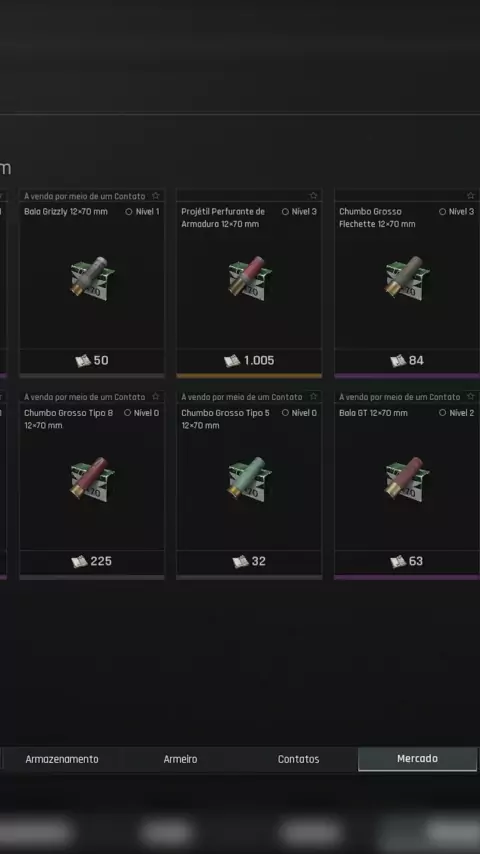Screen dimensions: 480x854
Task: Favorite the Bala Grizzly item with star
Action: click(156, 196)
